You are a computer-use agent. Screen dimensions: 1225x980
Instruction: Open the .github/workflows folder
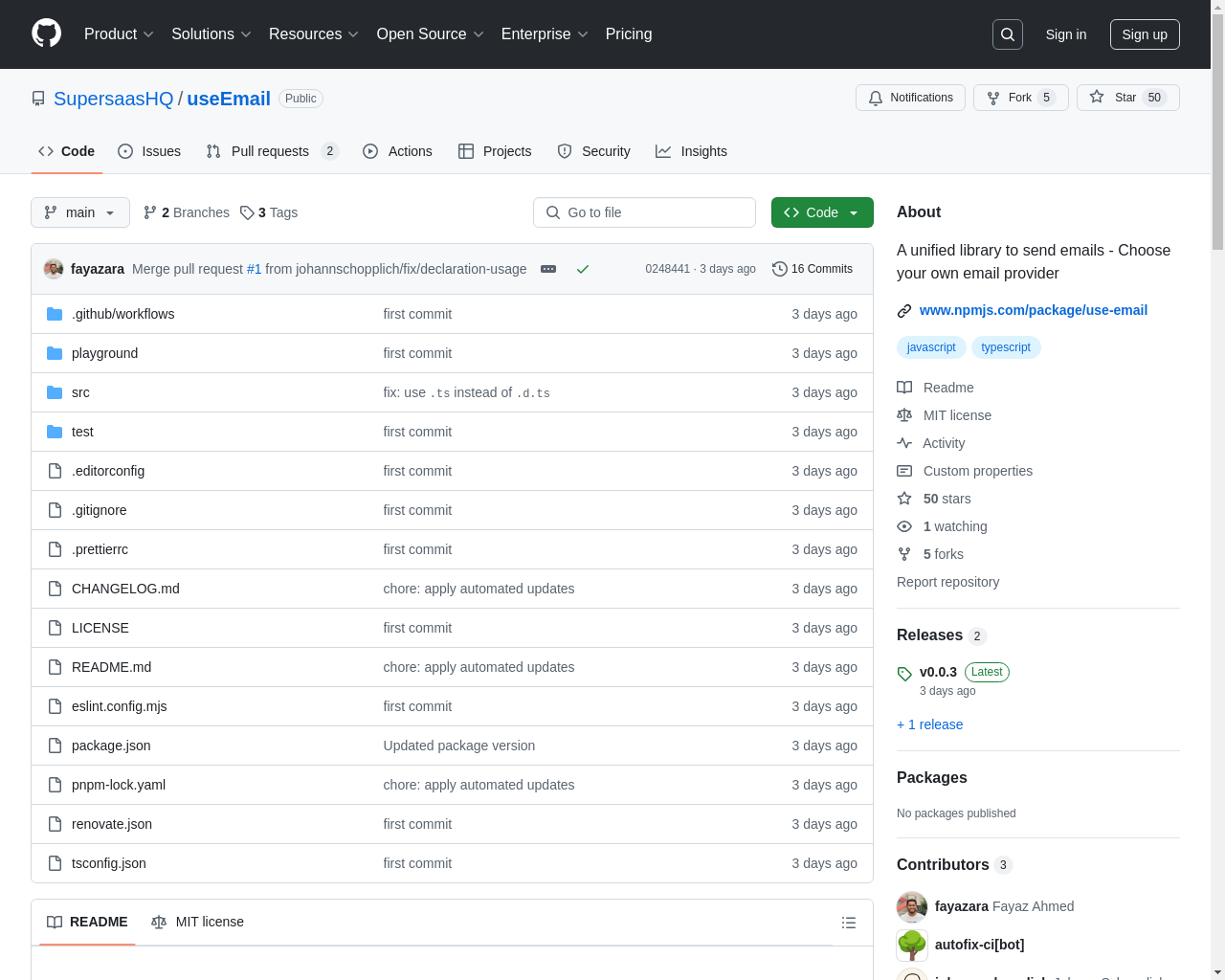pos(122,314)
